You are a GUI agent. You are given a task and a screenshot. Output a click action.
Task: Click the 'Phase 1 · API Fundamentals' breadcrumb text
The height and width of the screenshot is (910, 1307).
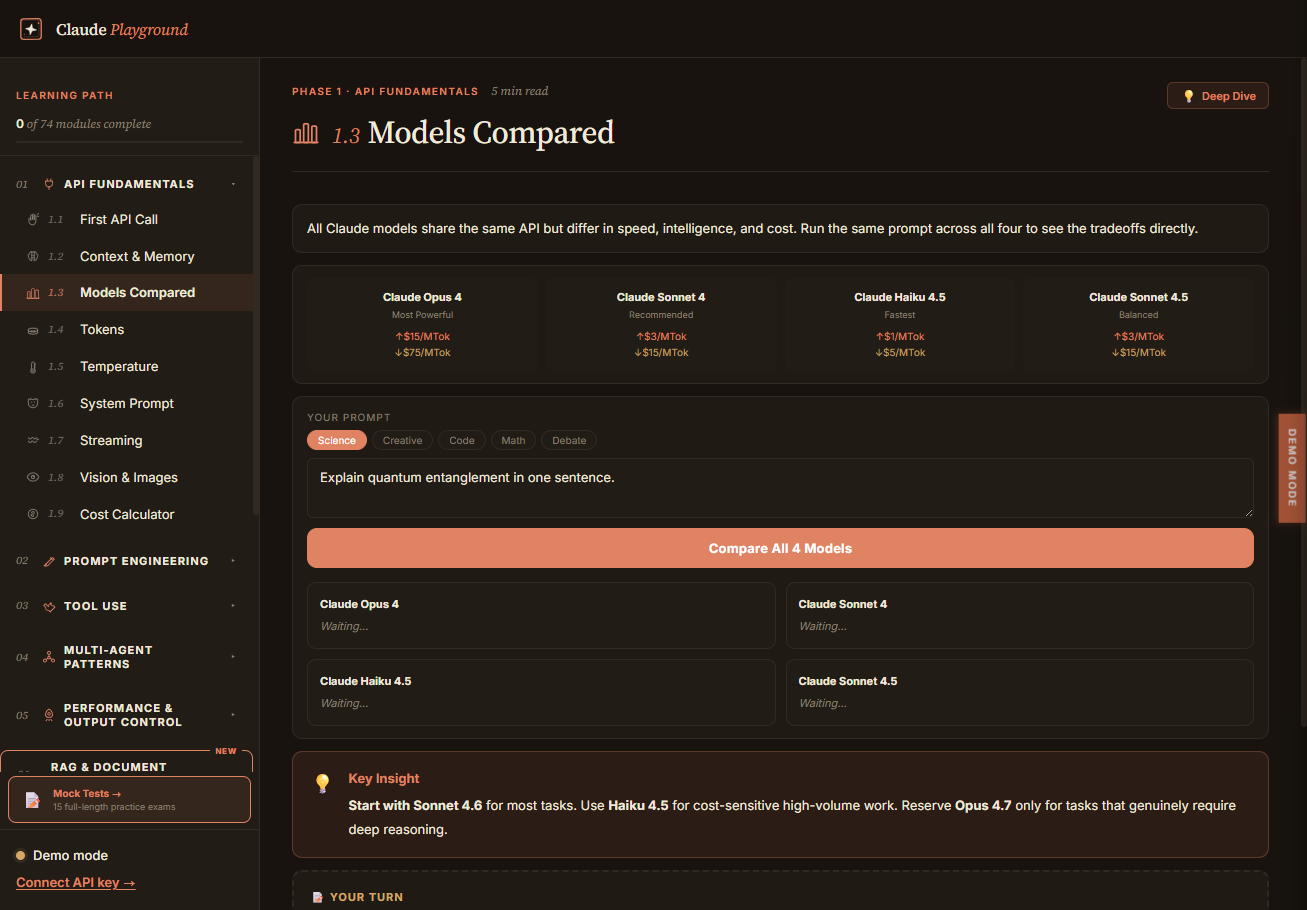point(385,91)
